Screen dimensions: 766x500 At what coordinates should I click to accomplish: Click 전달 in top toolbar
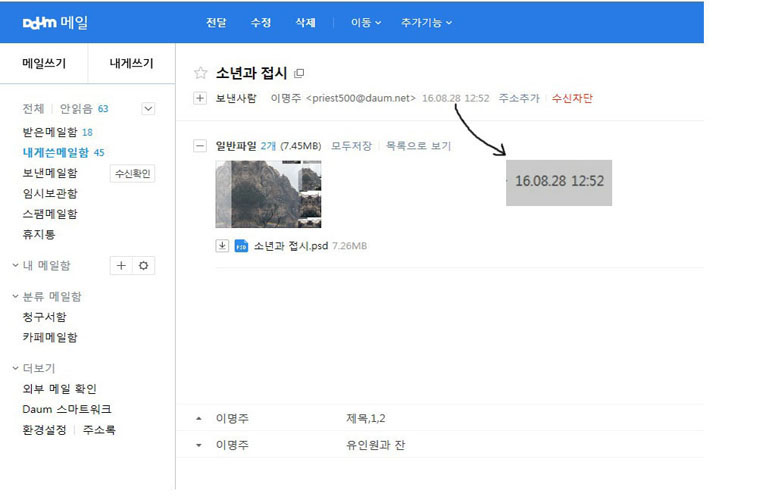[x=216, y=22]
